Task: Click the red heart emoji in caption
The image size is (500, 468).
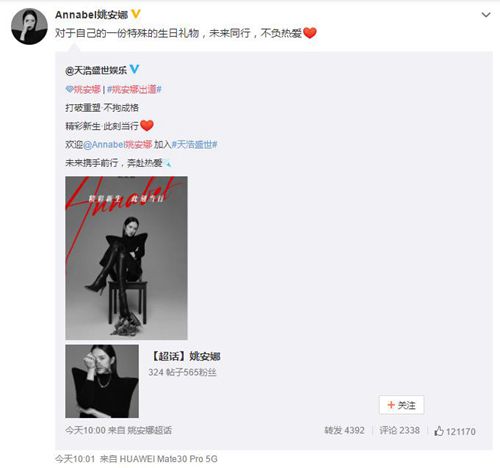Action: click(x=310, y=33)
